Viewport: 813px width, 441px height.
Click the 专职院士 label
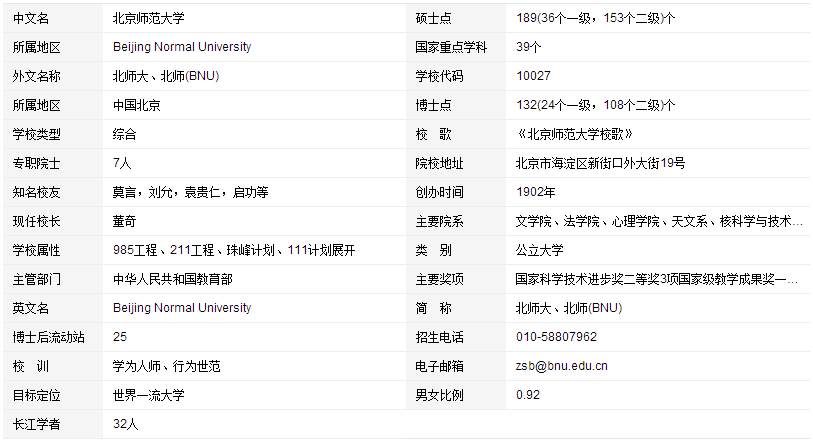tap(37, 163)
